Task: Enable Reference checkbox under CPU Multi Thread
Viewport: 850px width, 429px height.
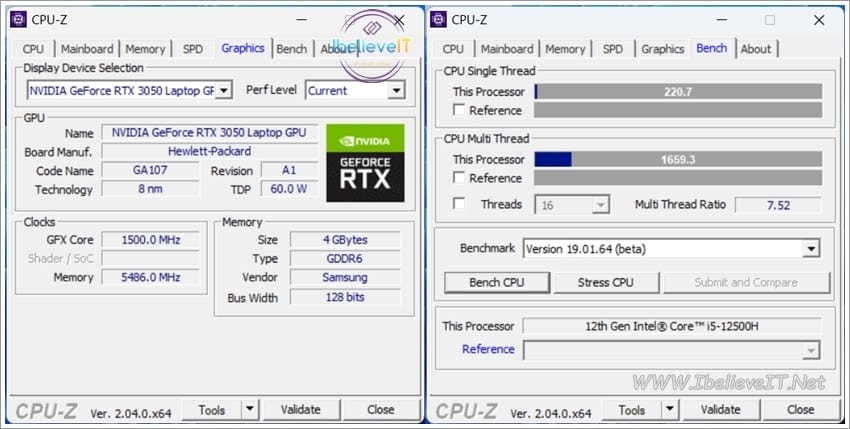Action: coord(459,178)
